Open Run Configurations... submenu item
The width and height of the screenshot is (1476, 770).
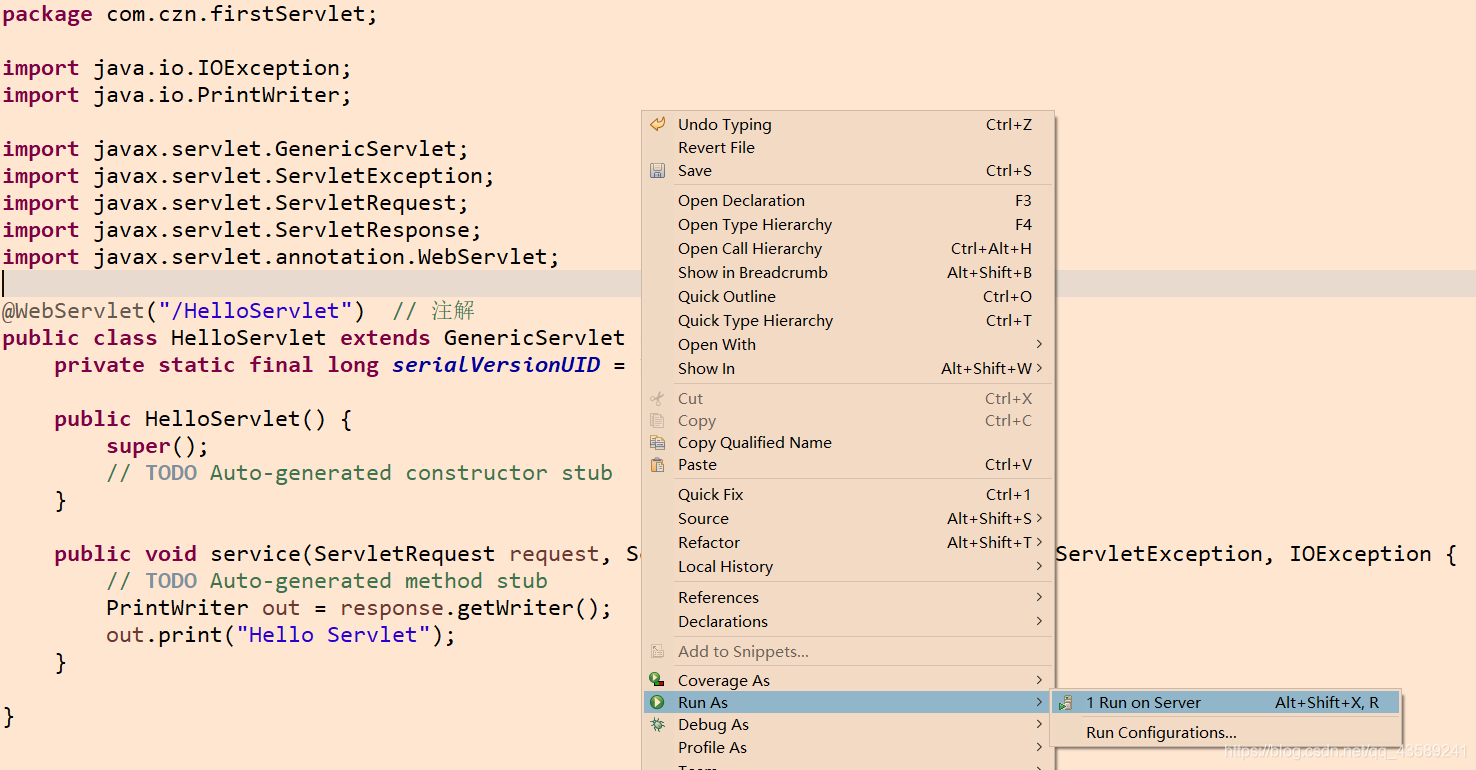[x=1225, y=733]
